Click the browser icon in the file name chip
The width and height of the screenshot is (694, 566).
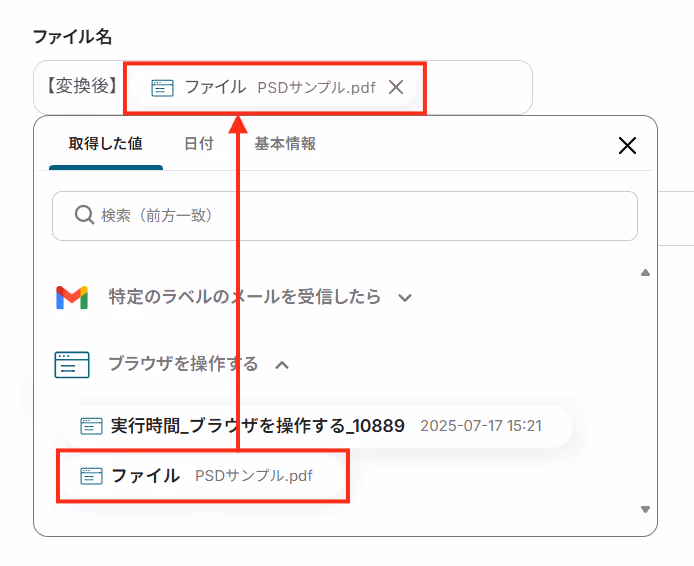click(162, 88)
